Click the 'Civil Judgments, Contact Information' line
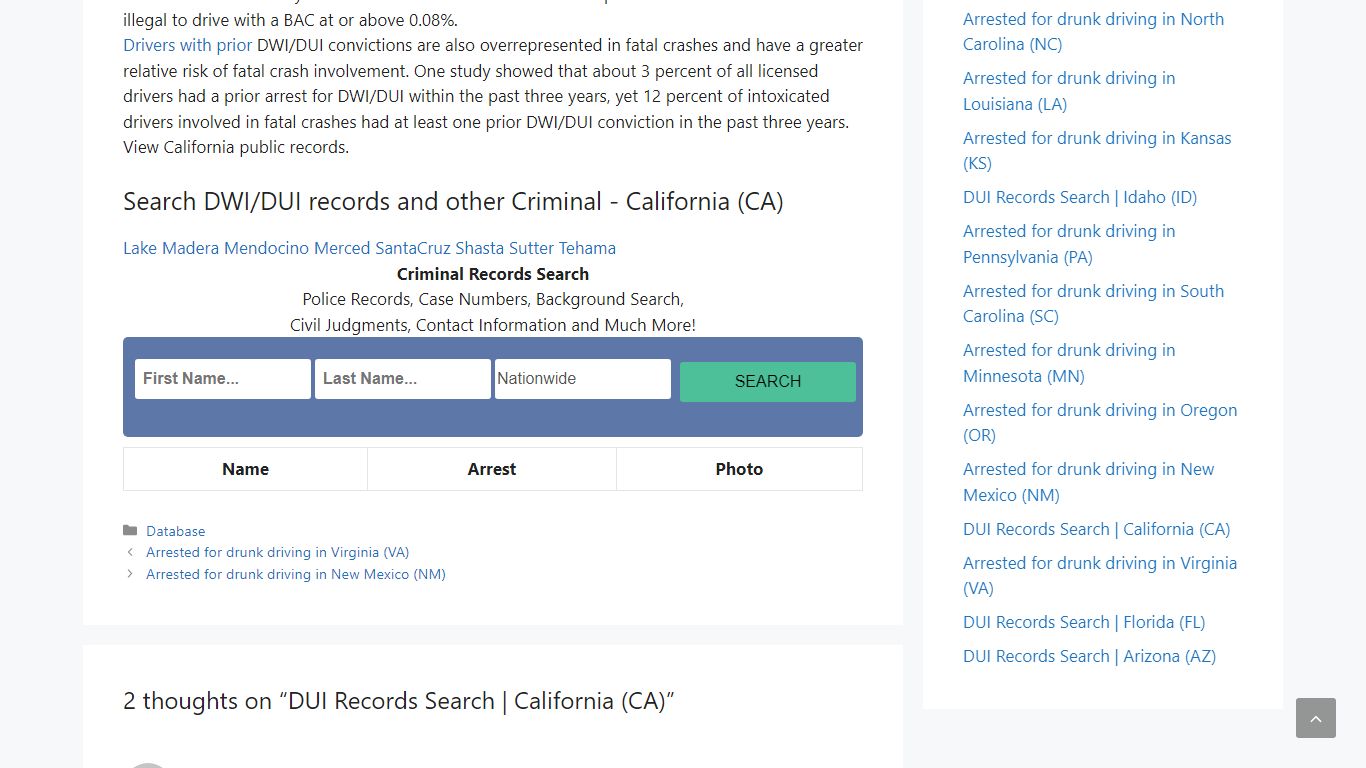Viewport: 1366px width, 768px height. (x=493, y=325)
